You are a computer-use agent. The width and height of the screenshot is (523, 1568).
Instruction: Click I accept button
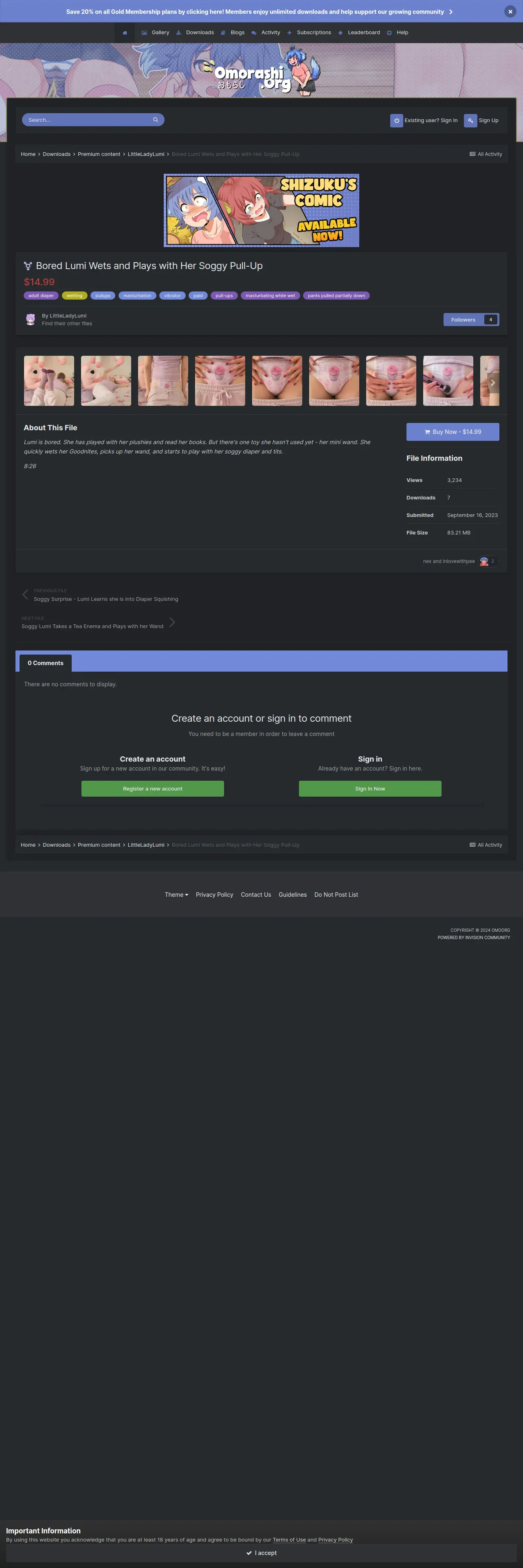[x=261, y=1553]
